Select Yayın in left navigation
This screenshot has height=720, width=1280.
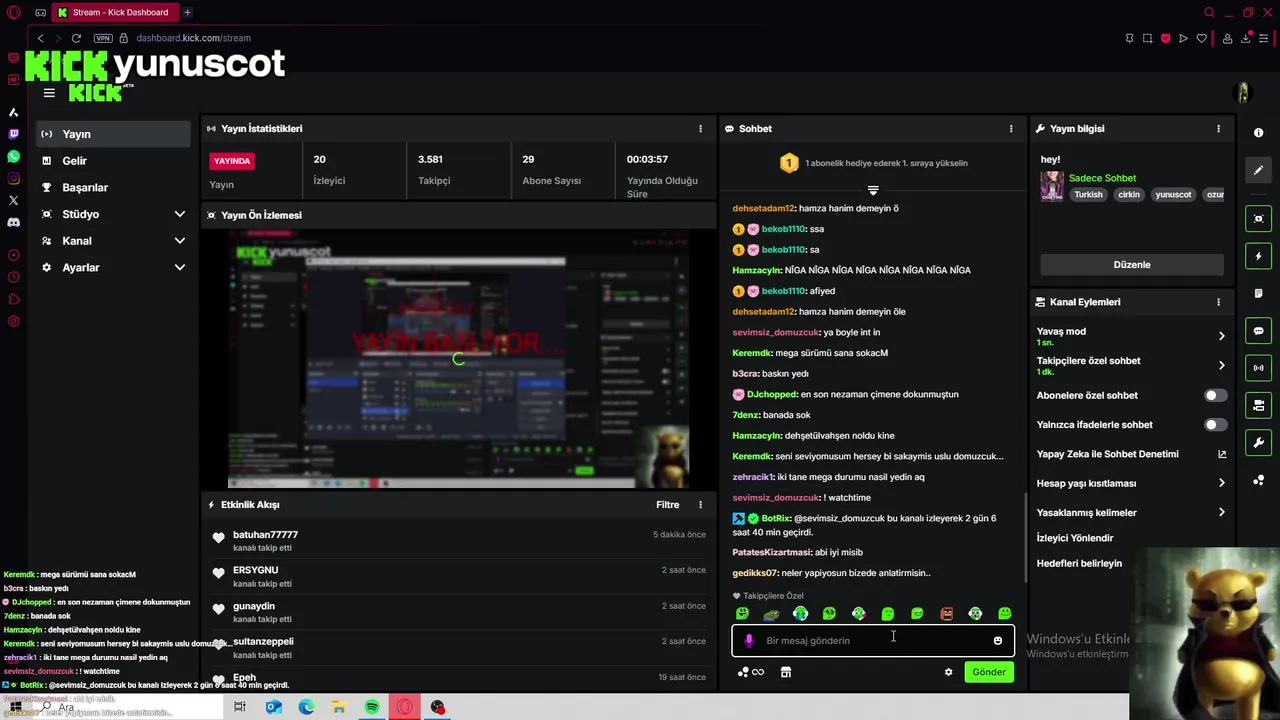pos(113,134)
